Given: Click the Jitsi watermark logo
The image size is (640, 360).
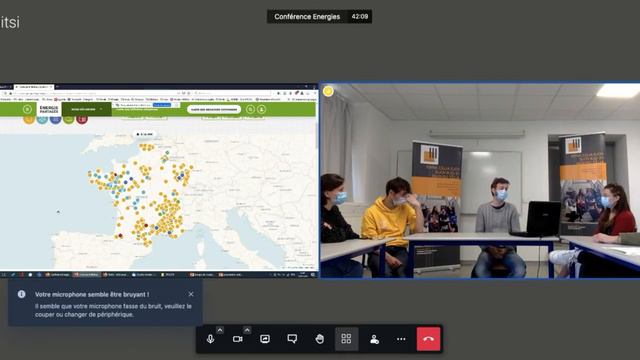Looking at the screenshot, I should point(10,22).
